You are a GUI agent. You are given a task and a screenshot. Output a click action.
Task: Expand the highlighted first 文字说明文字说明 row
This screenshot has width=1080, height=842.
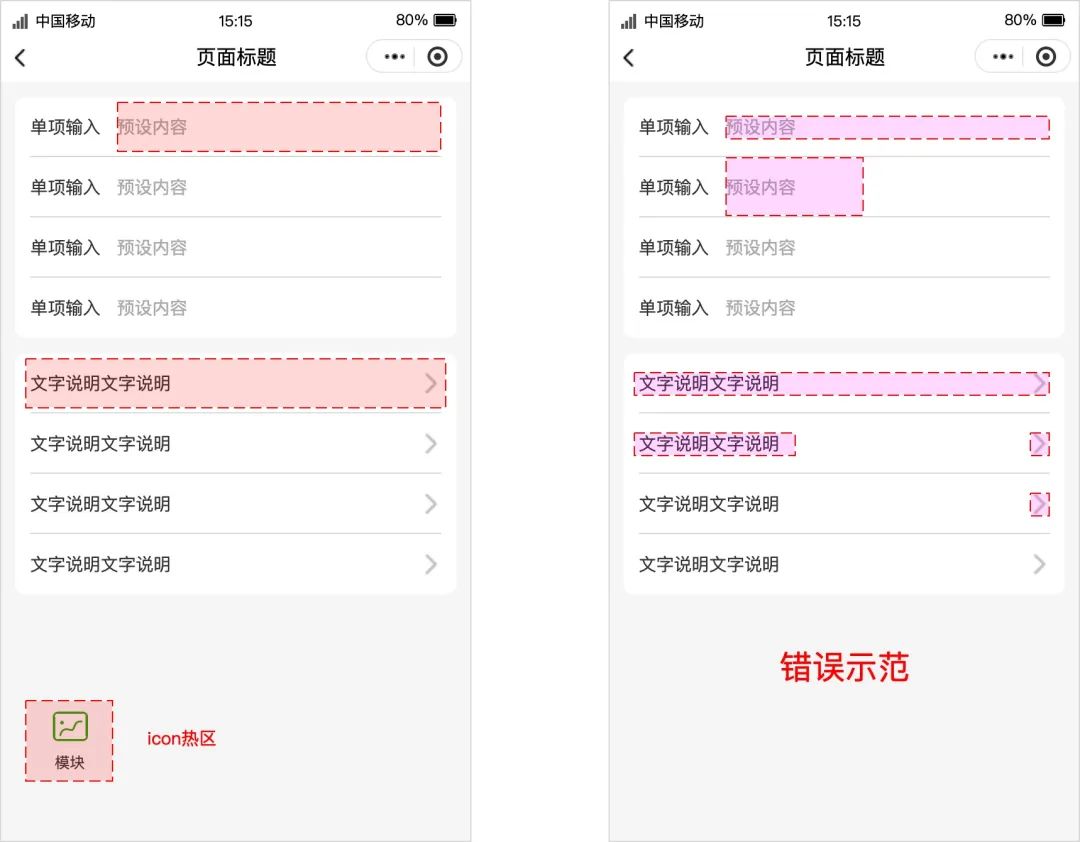point(235,384)
